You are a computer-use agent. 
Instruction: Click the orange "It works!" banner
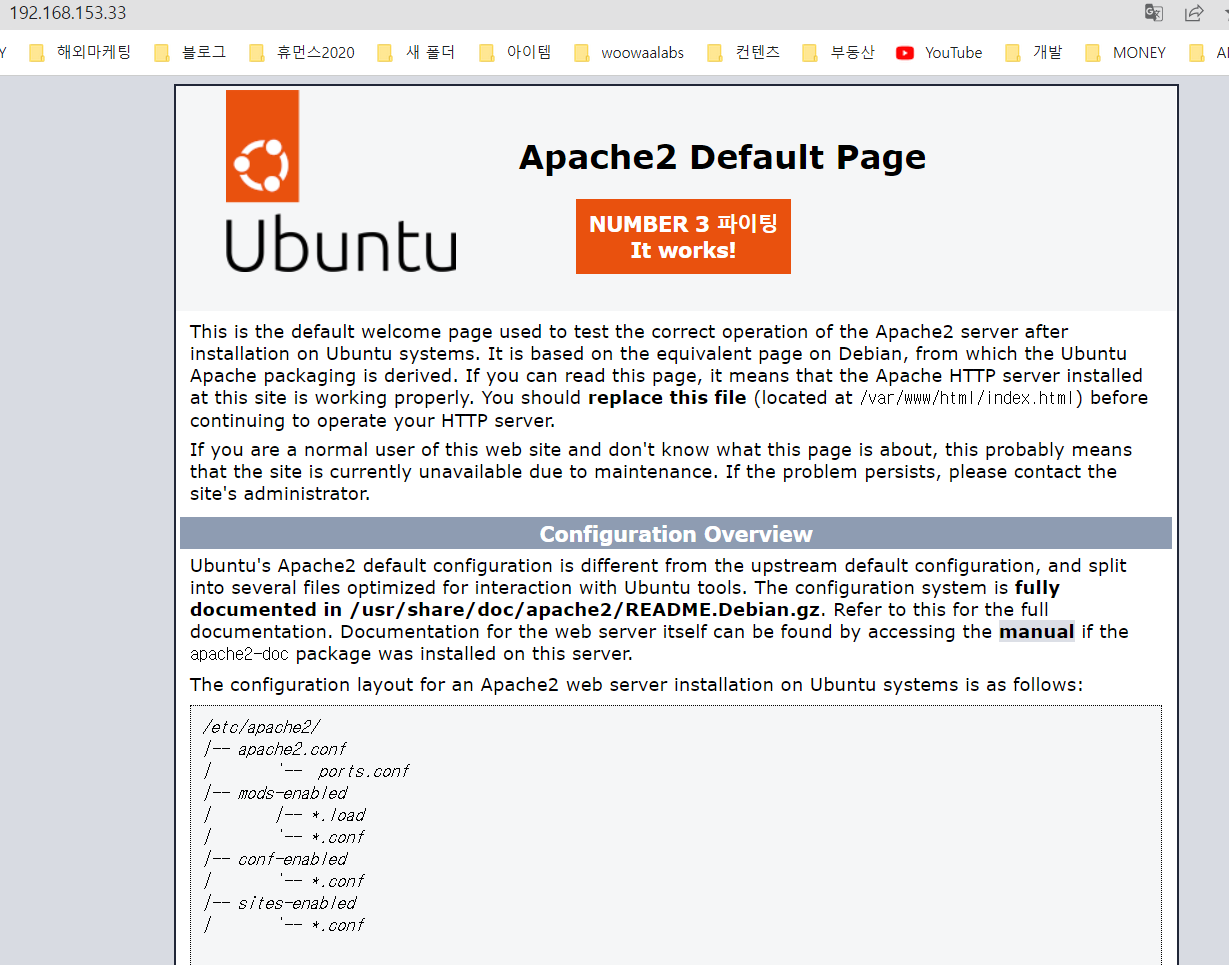point(683,237)
